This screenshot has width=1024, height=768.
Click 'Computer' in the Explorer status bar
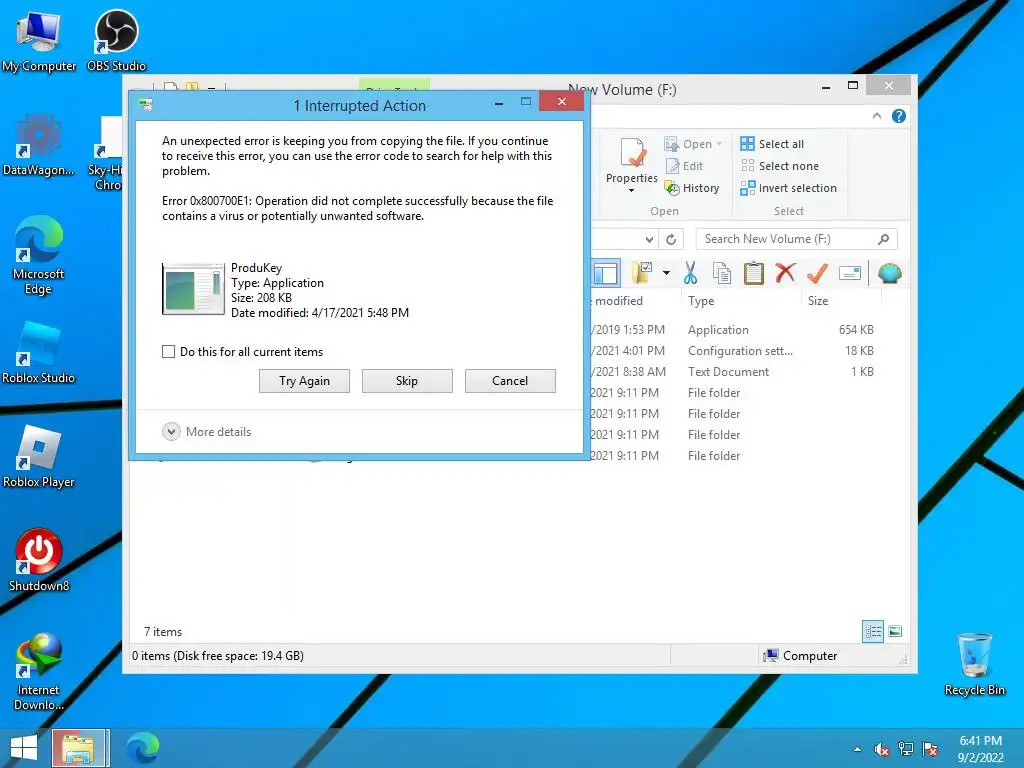[800, 656]
